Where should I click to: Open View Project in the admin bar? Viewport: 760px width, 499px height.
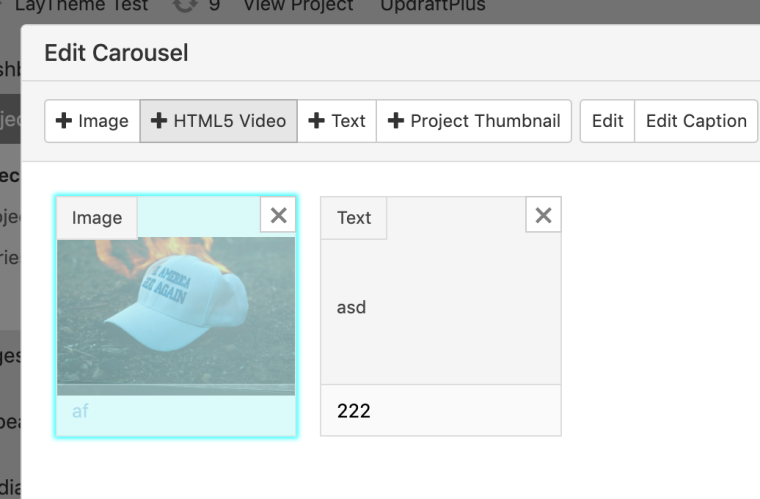pos(299,6)
